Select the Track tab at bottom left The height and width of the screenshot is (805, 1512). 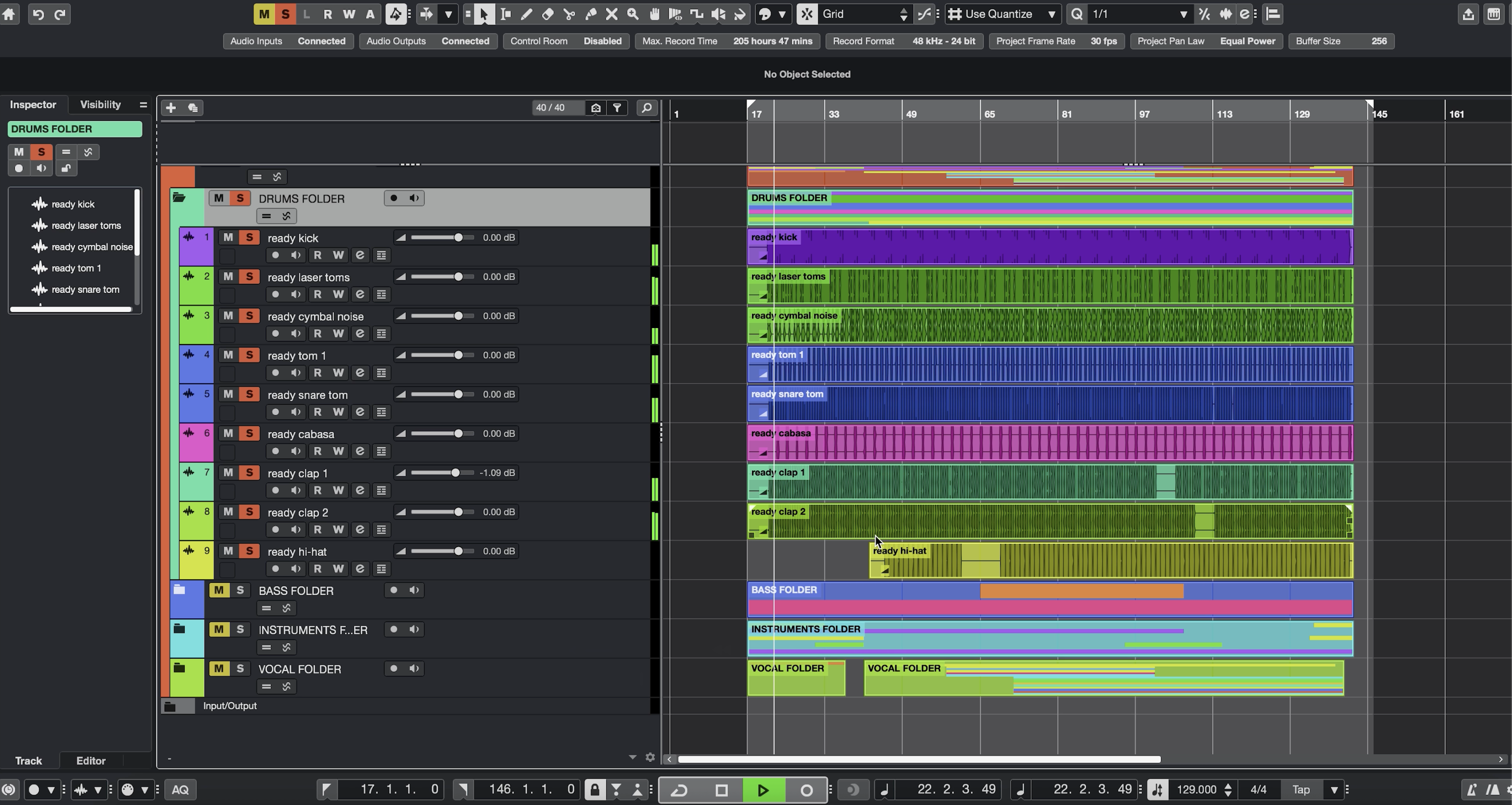coord(28,760)
